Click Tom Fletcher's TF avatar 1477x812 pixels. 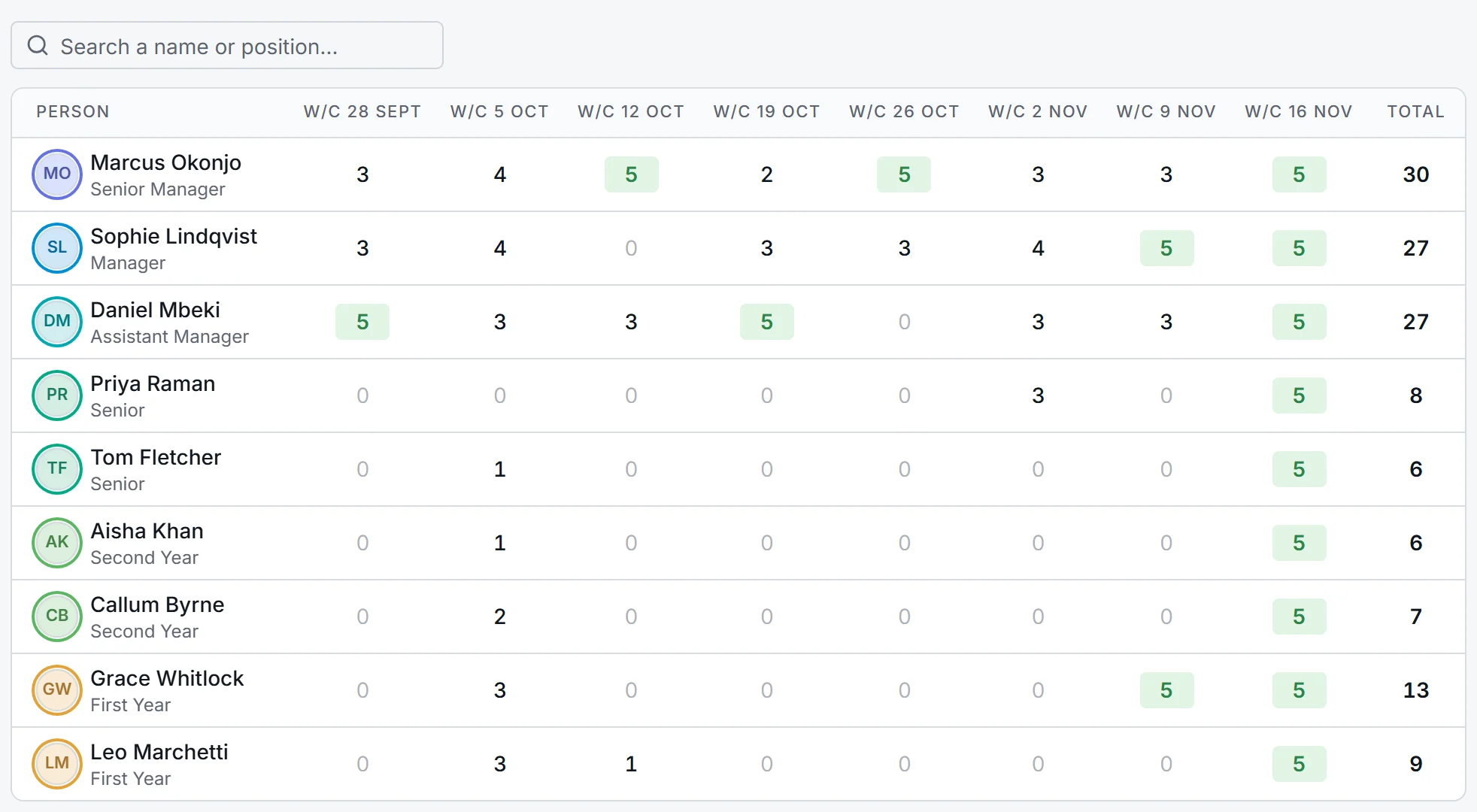(57, 469)
